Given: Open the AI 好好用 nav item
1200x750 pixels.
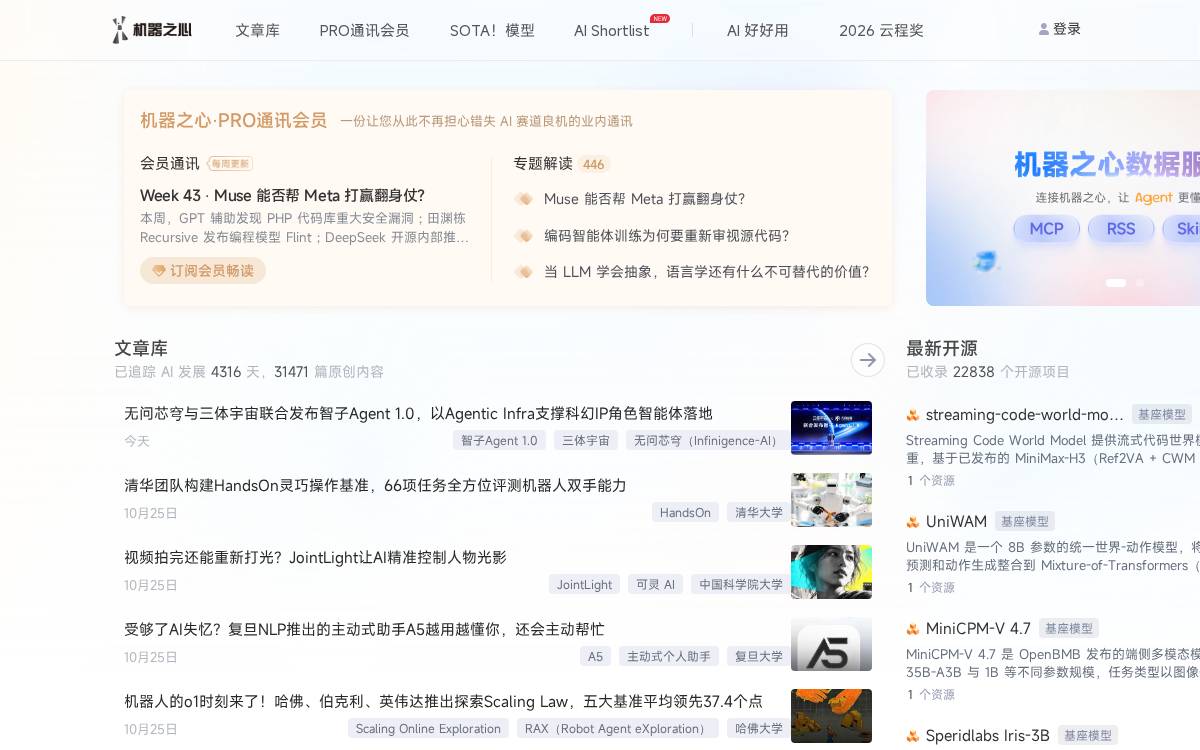Looking at the screenshot, I should pos(758,31).
